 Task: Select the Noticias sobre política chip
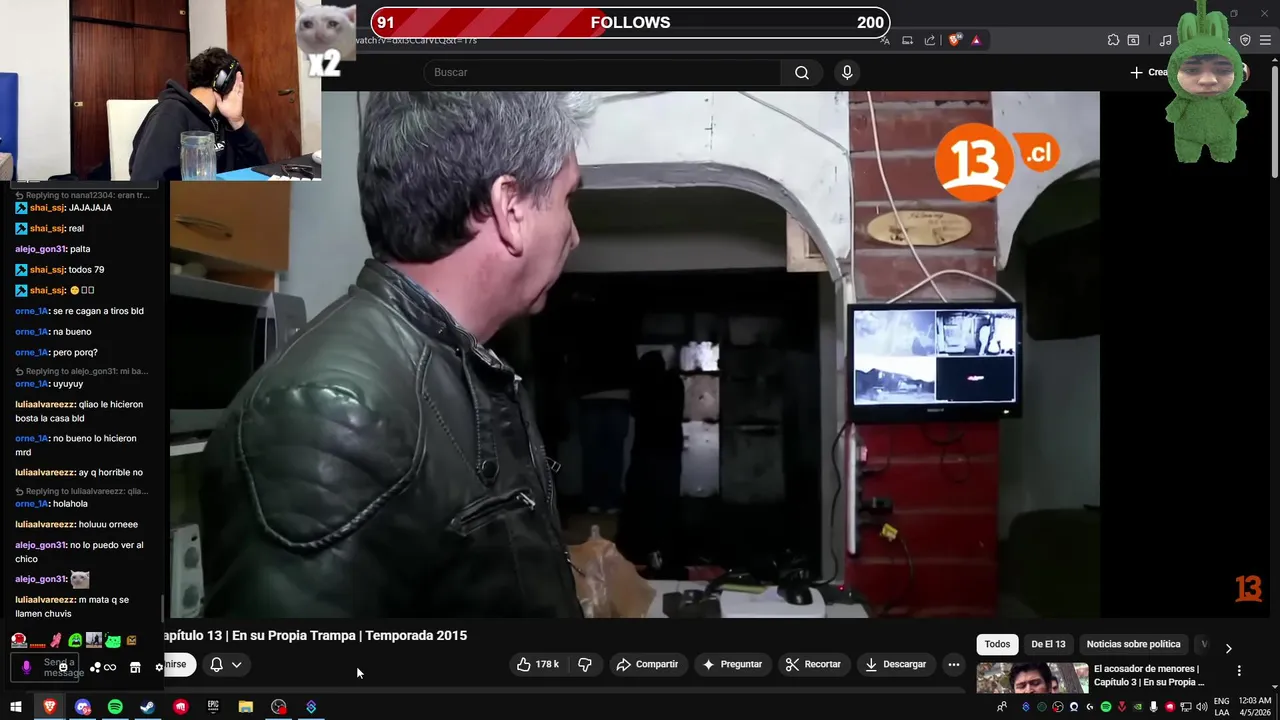coord(1133,644)
